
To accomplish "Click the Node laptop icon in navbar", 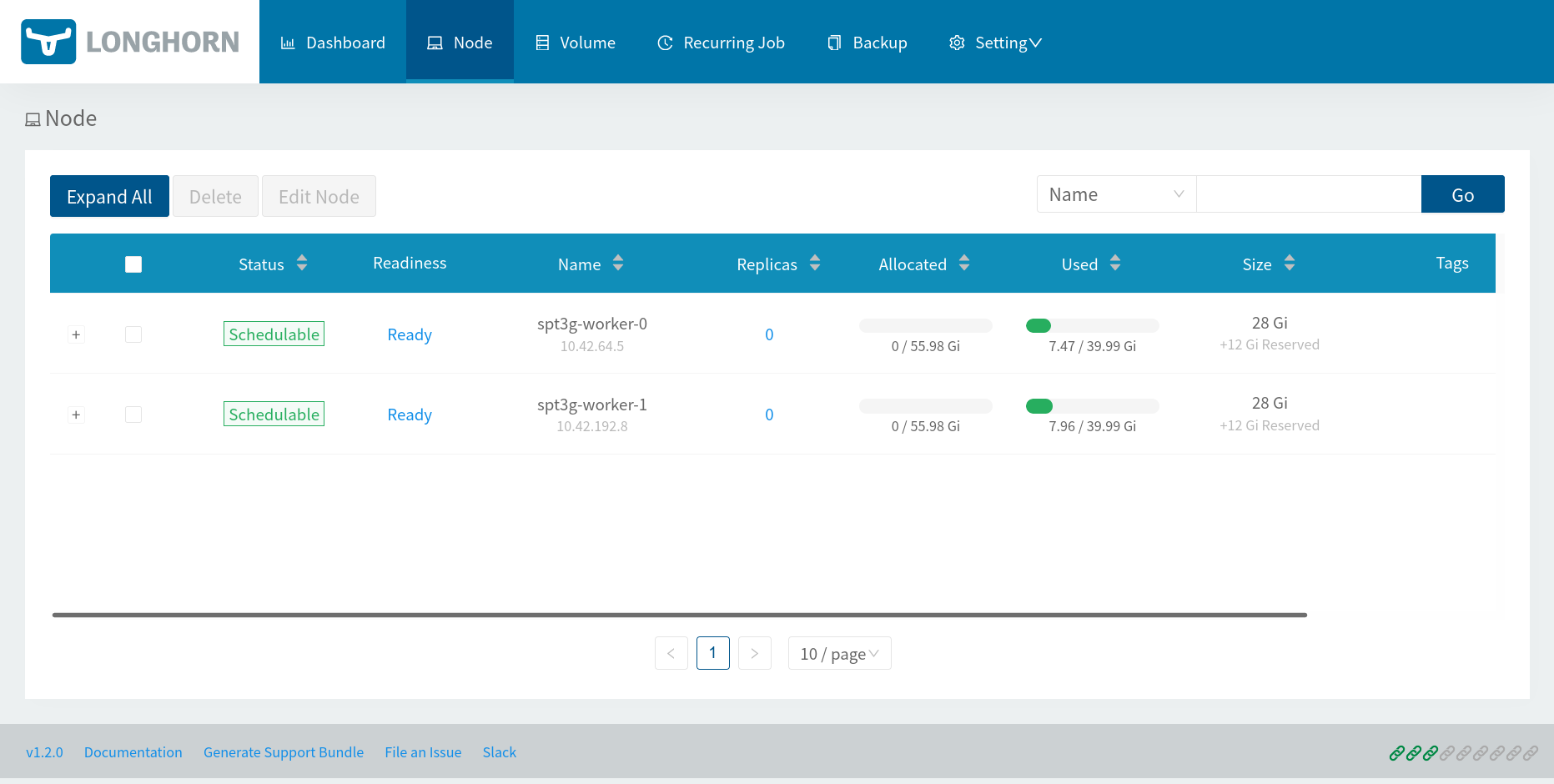I will click(x=435, y=43).
